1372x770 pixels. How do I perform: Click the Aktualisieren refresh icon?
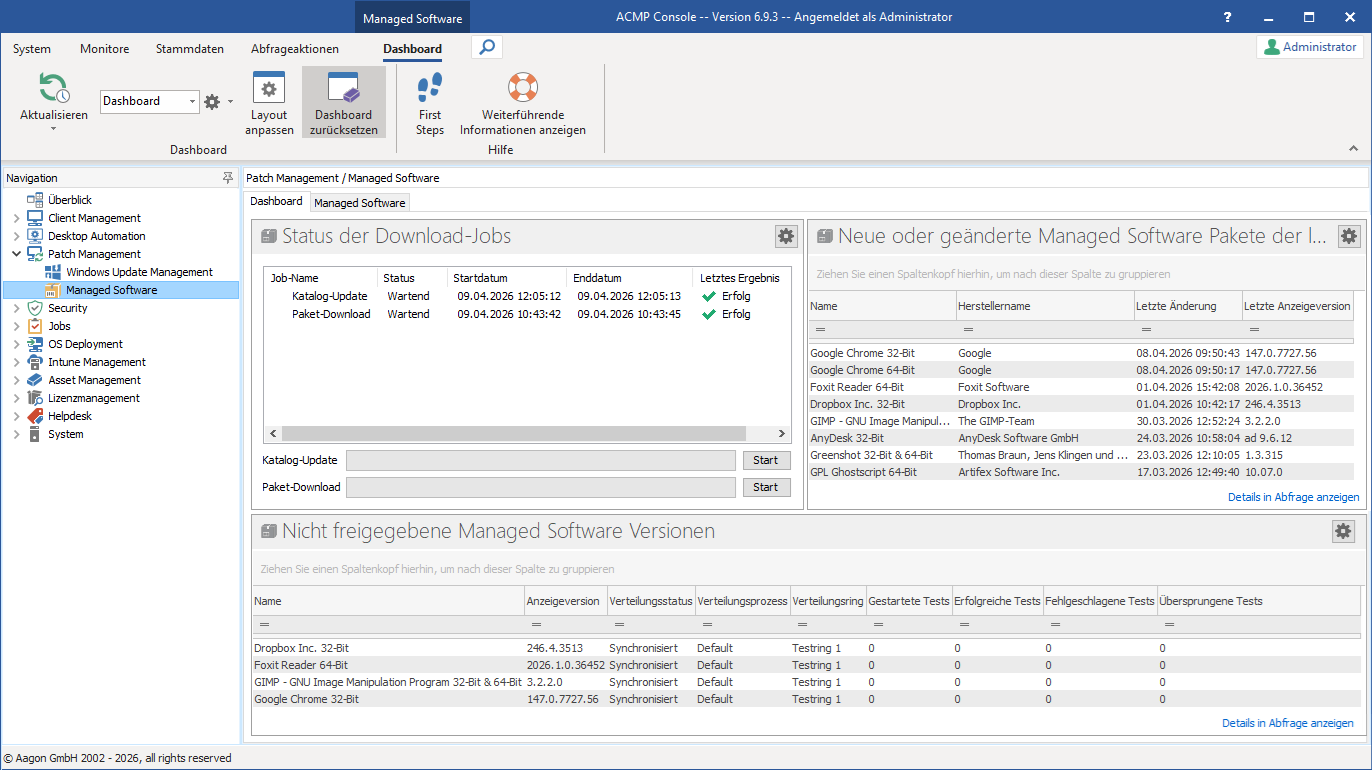coord(54,88)
